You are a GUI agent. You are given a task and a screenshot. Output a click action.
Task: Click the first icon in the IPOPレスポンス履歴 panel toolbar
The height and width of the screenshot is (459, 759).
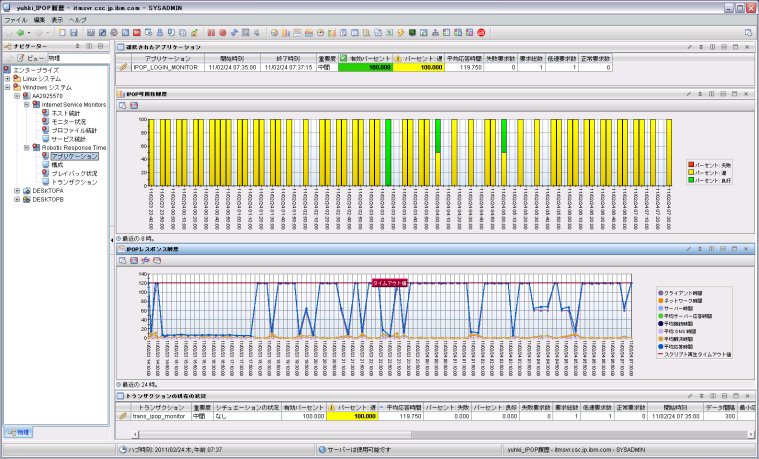[x=122, y=260]
